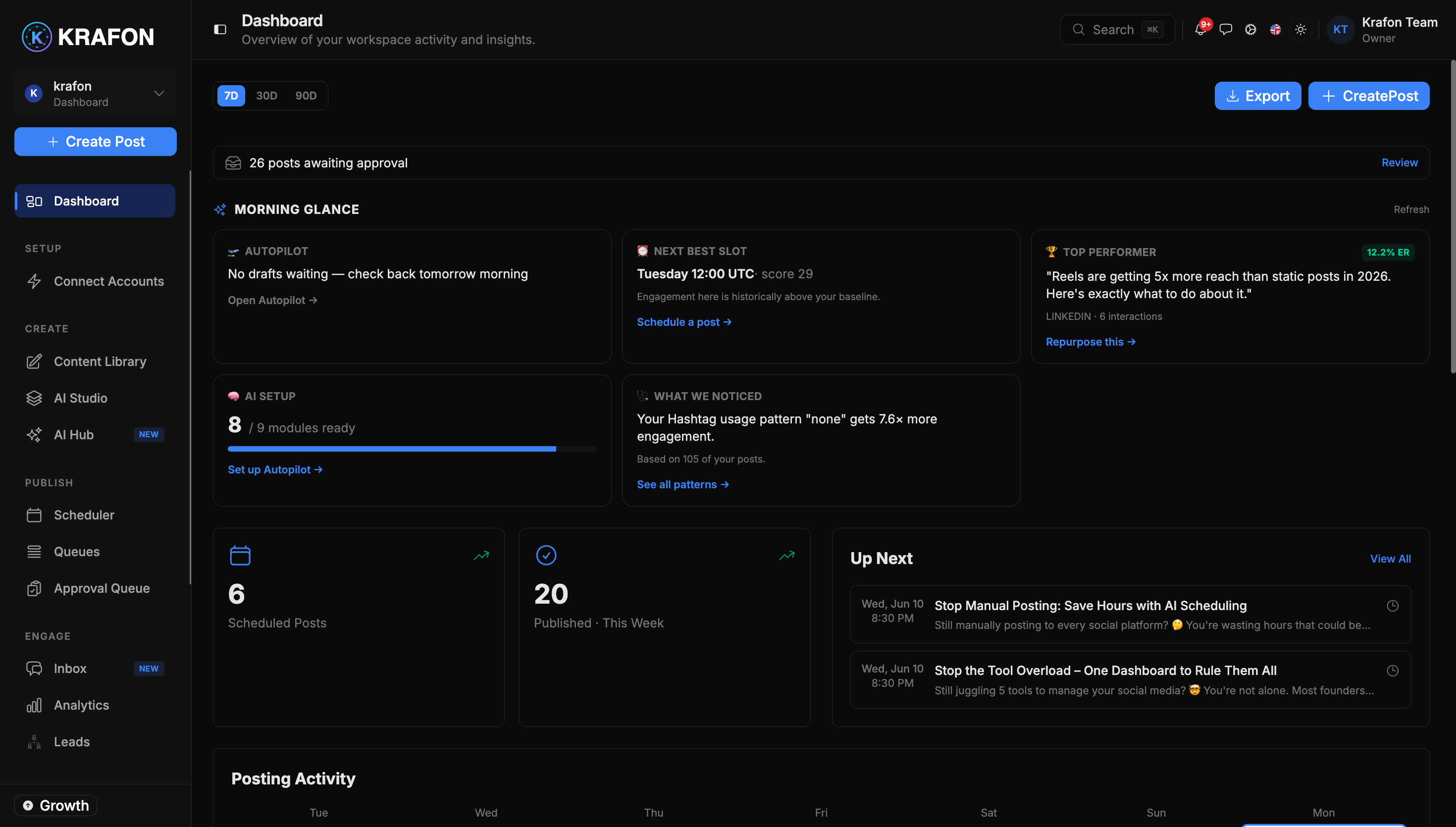Click the Analytics bar chart icon
The width and height of the screenshot is (1456, 827).
(x=34, y=705)
